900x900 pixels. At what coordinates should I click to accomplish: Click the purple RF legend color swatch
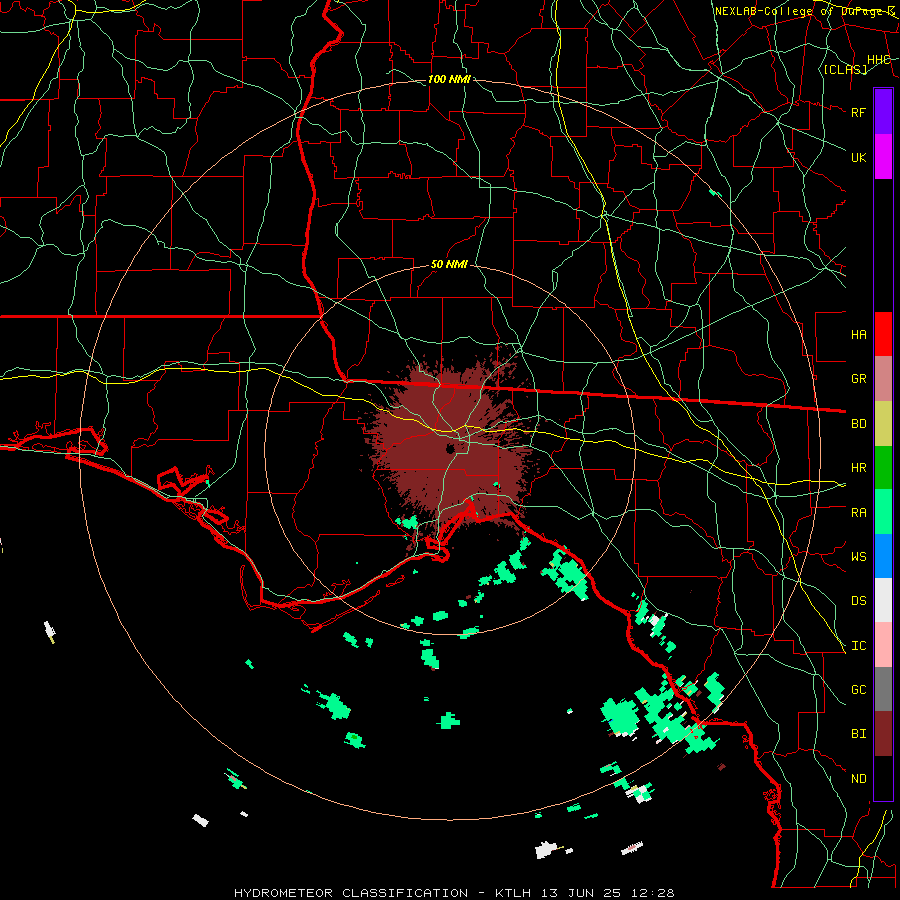(883, 112)
